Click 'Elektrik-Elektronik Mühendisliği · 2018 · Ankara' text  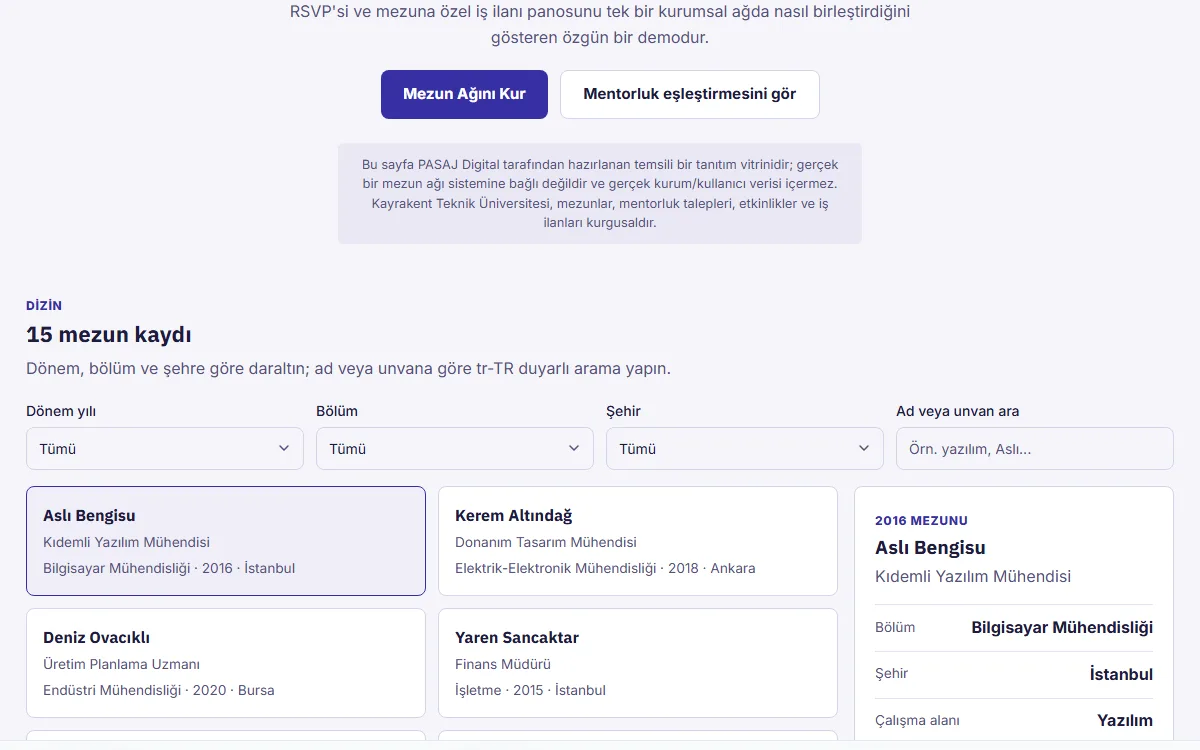[605, 568]
